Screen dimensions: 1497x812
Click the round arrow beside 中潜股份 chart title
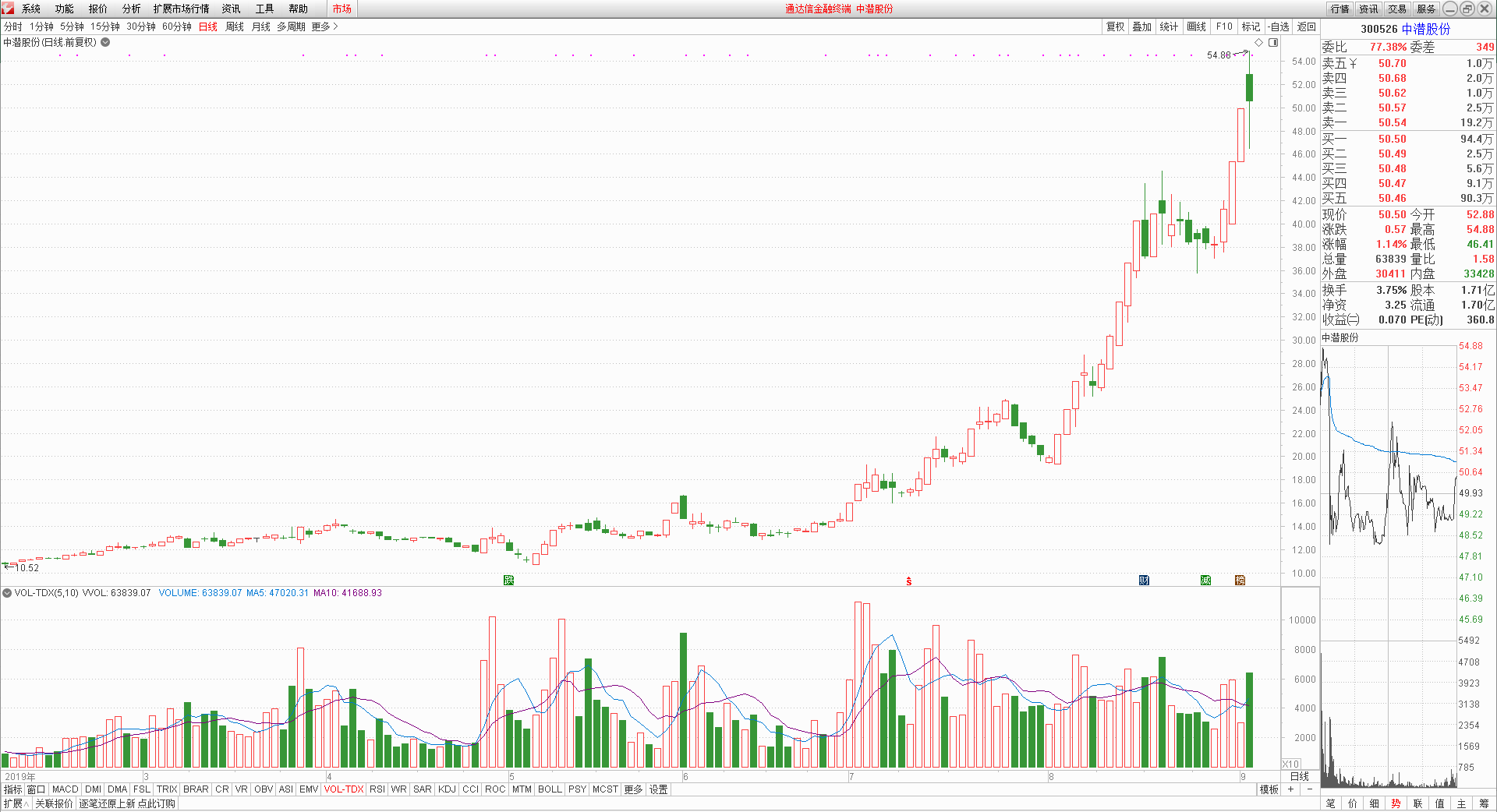[105, 42]
